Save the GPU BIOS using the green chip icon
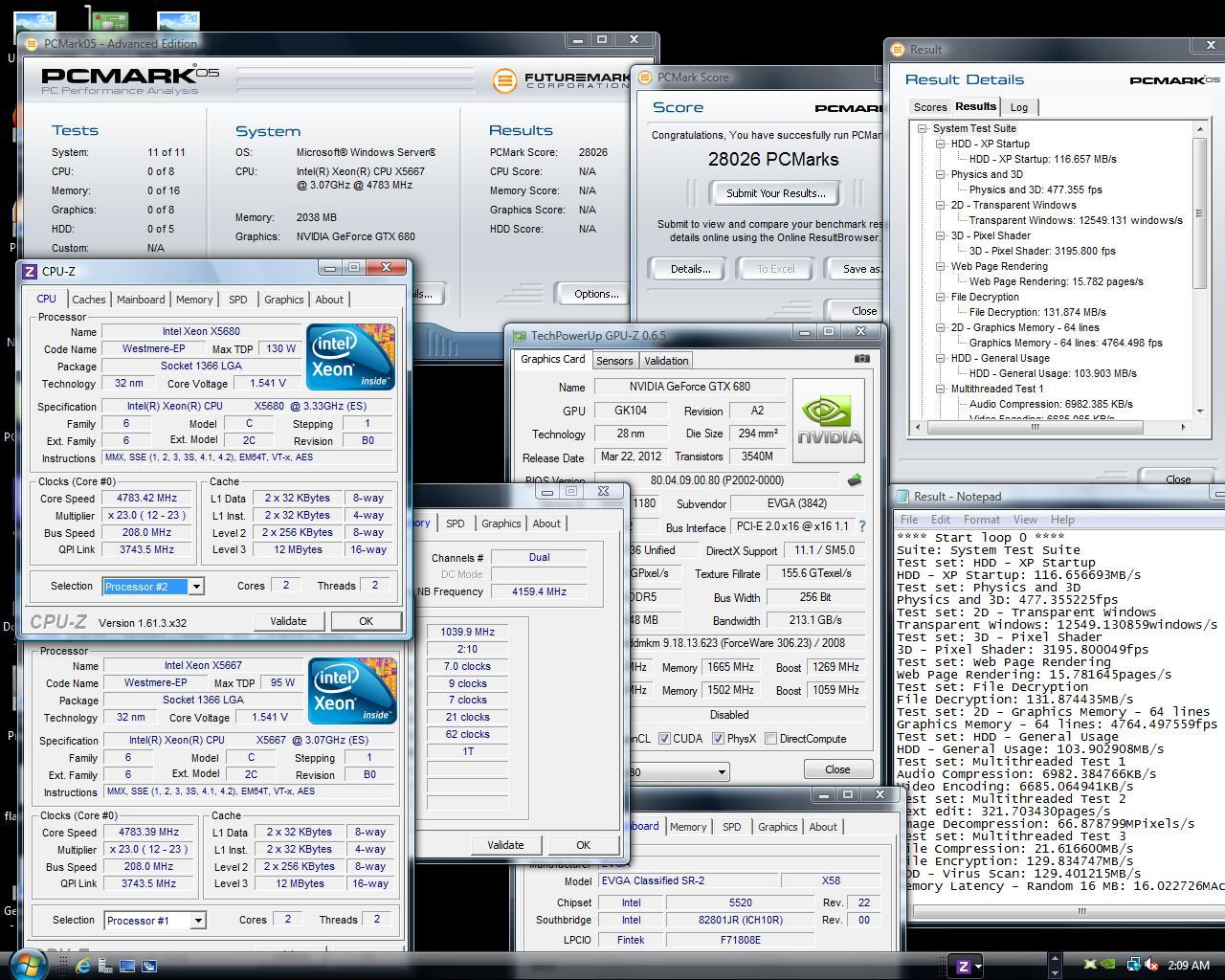Image resolution: width=1225 pixels, height=980 pixels. 854,480
